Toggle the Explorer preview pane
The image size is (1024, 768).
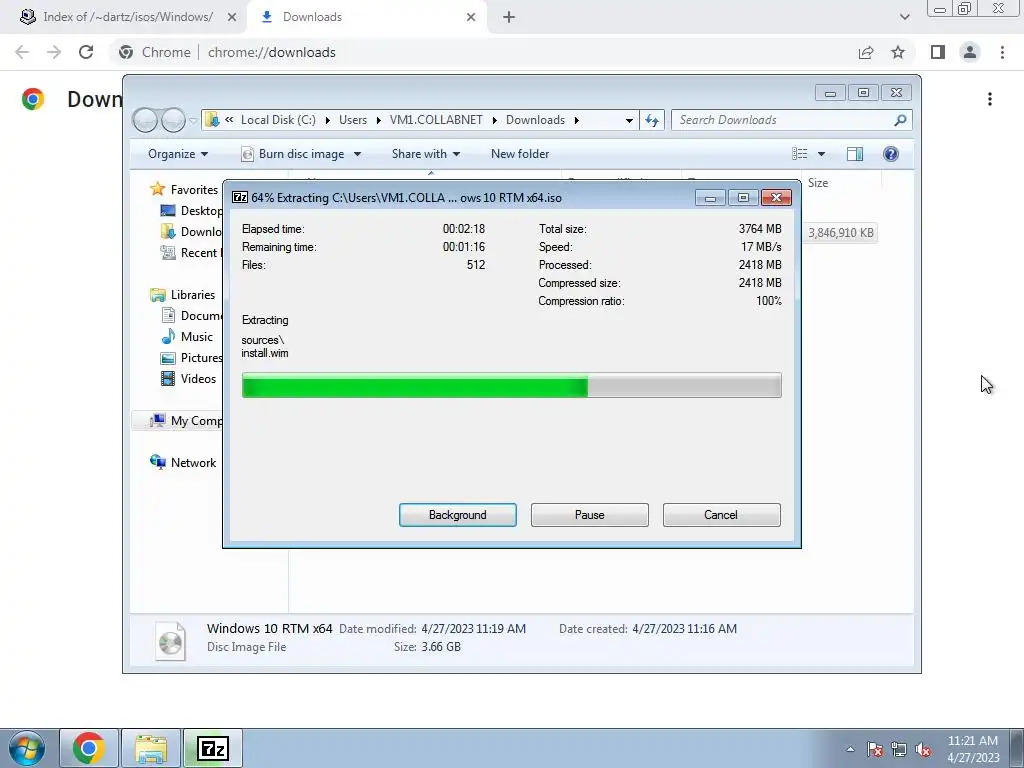[x=855, y=153]
